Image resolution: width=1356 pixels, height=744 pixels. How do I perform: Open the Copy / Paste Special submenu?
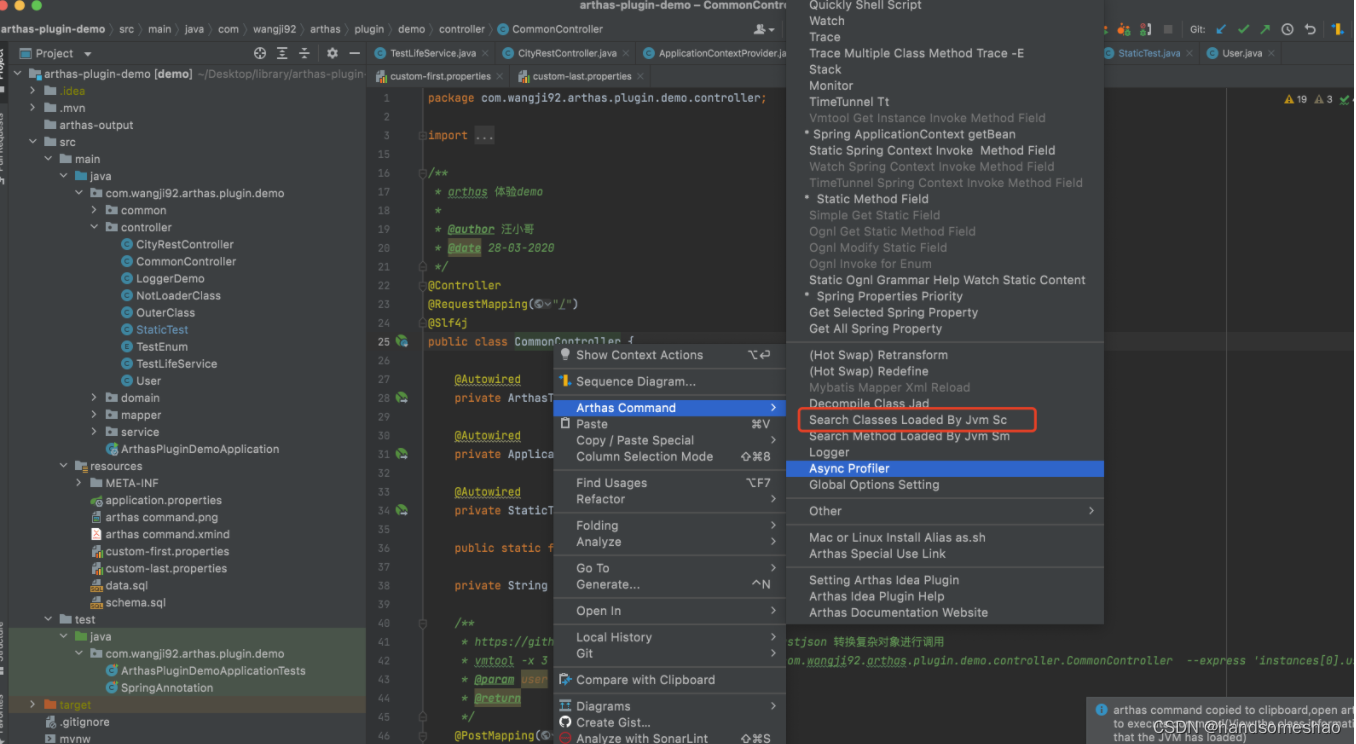(669, 440)
